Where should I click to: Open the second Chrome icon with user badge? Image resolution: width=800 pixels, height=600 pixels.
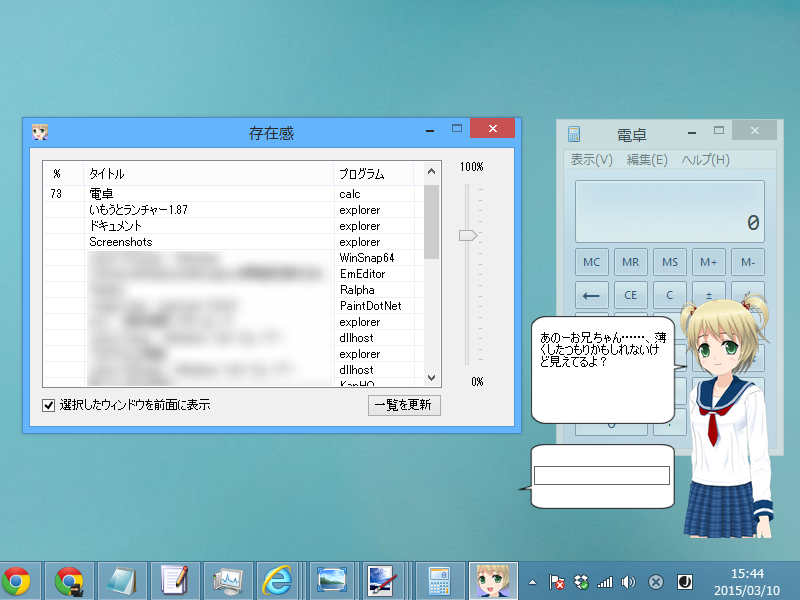pos(69,581)
